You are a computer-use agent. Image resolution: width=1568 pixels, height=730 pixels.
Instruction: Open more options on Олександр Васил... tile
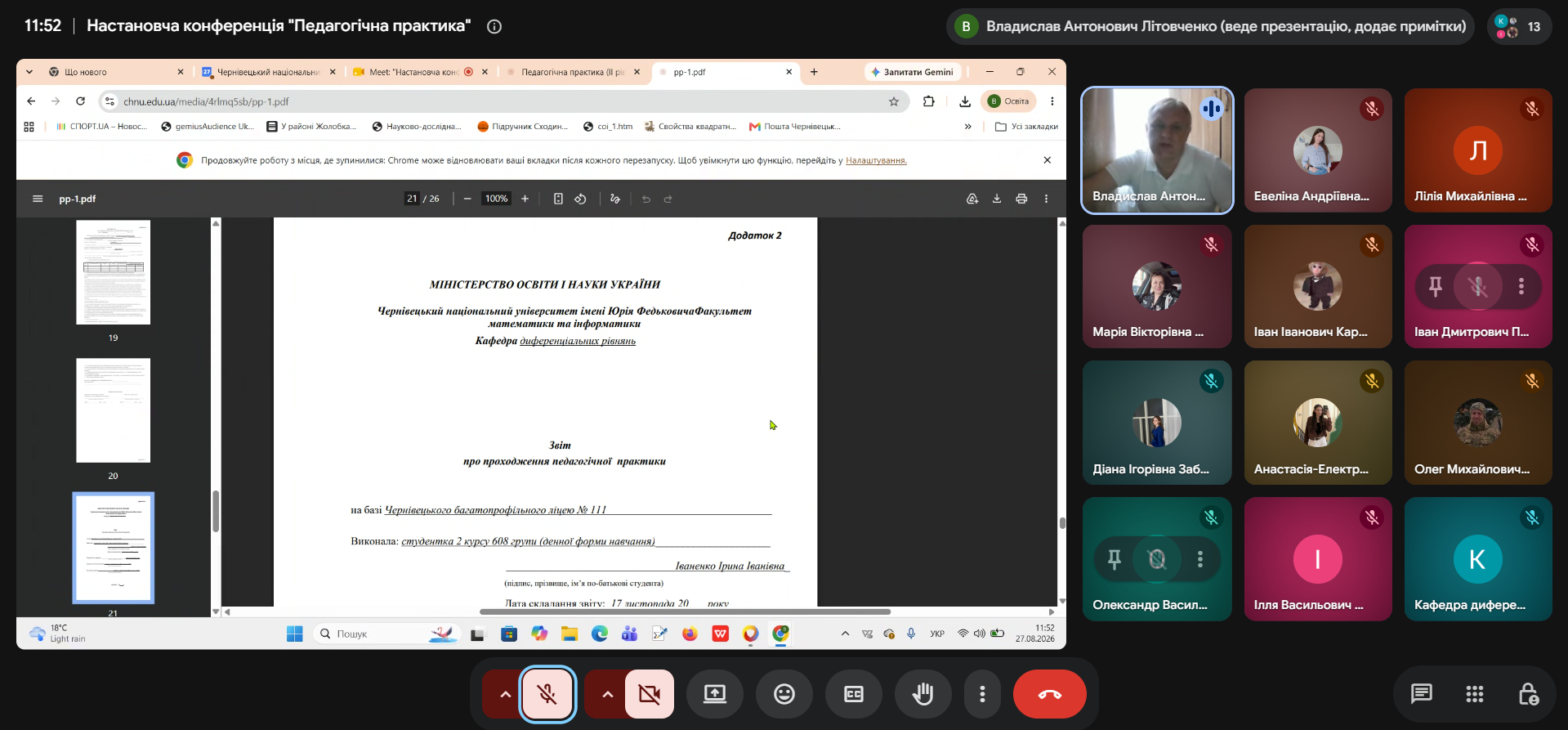pos(1200,559)
